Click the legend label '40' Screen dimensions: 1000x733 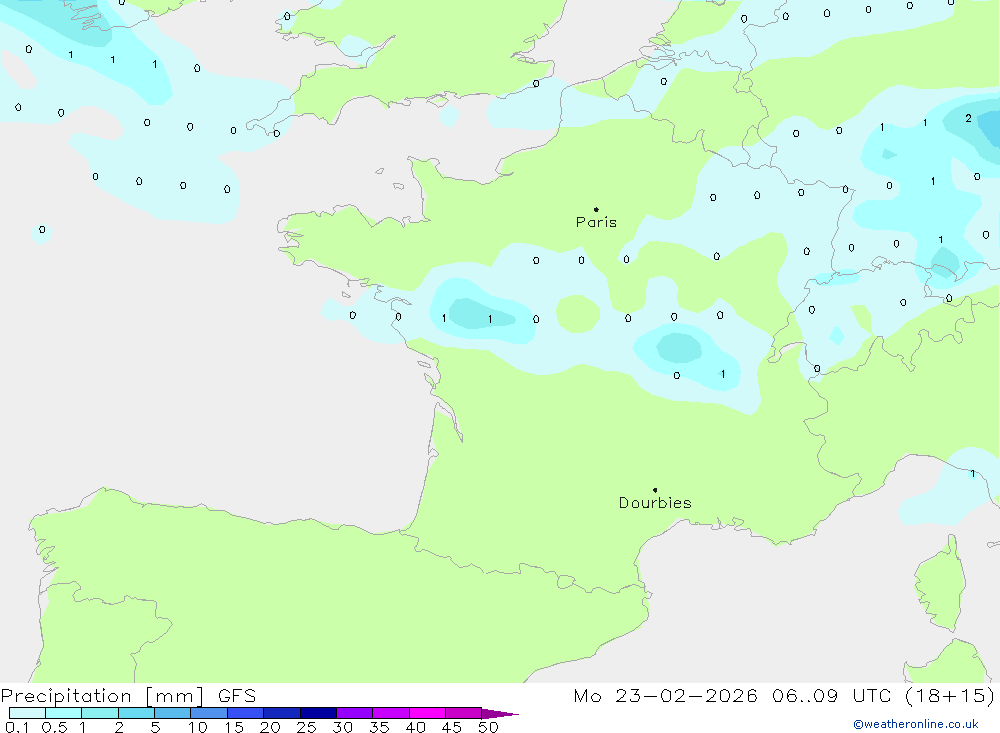point(416,727)
